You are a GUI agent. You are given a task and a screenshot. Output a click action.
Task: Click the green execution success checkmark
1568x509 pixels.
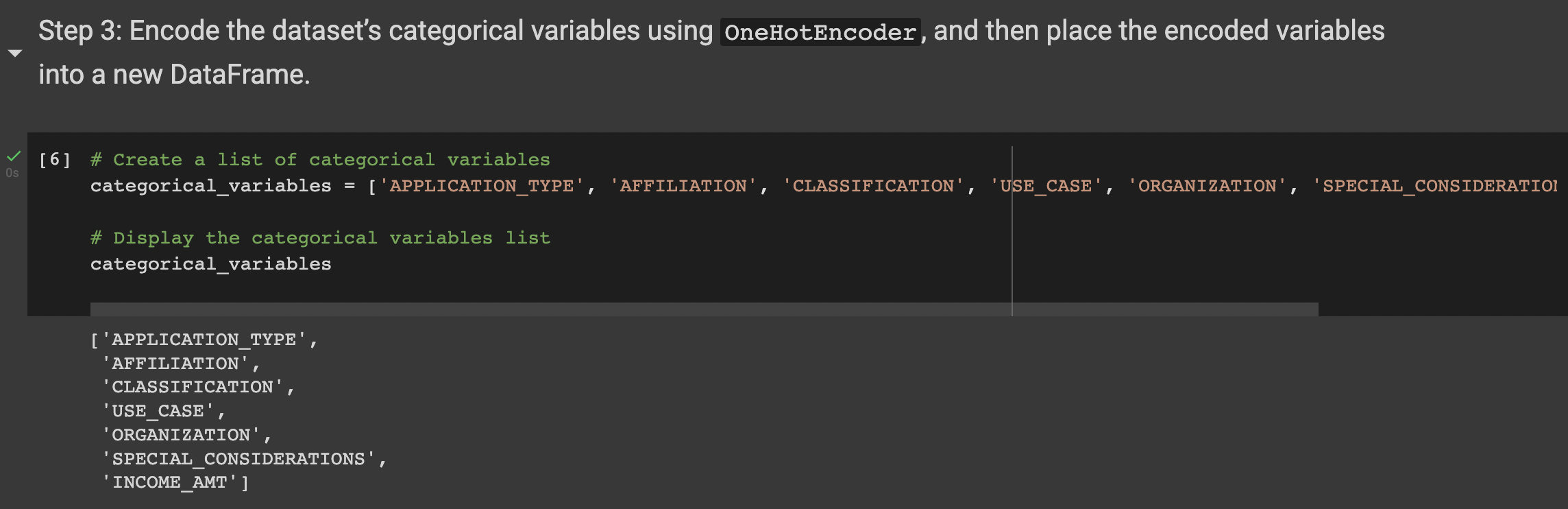(14, 156)
